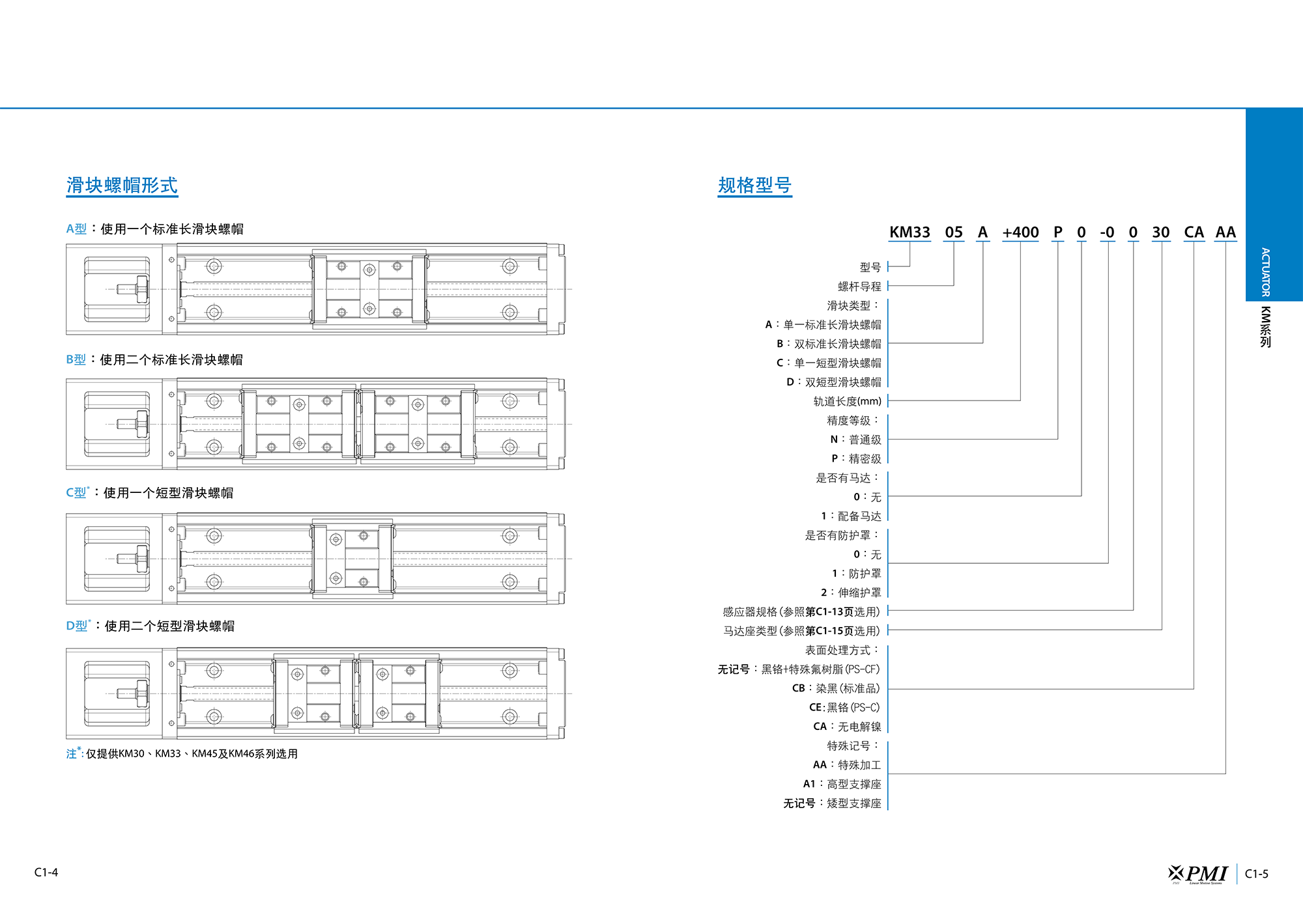Click the blue ACTUATOR side tab
This screenshot has height=924, width=1303.
[x=1274, y=204]
